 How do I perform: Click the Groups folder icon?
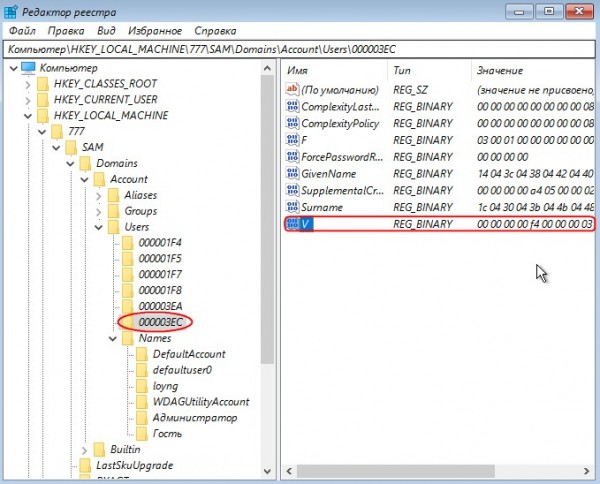tap(113, 211)
